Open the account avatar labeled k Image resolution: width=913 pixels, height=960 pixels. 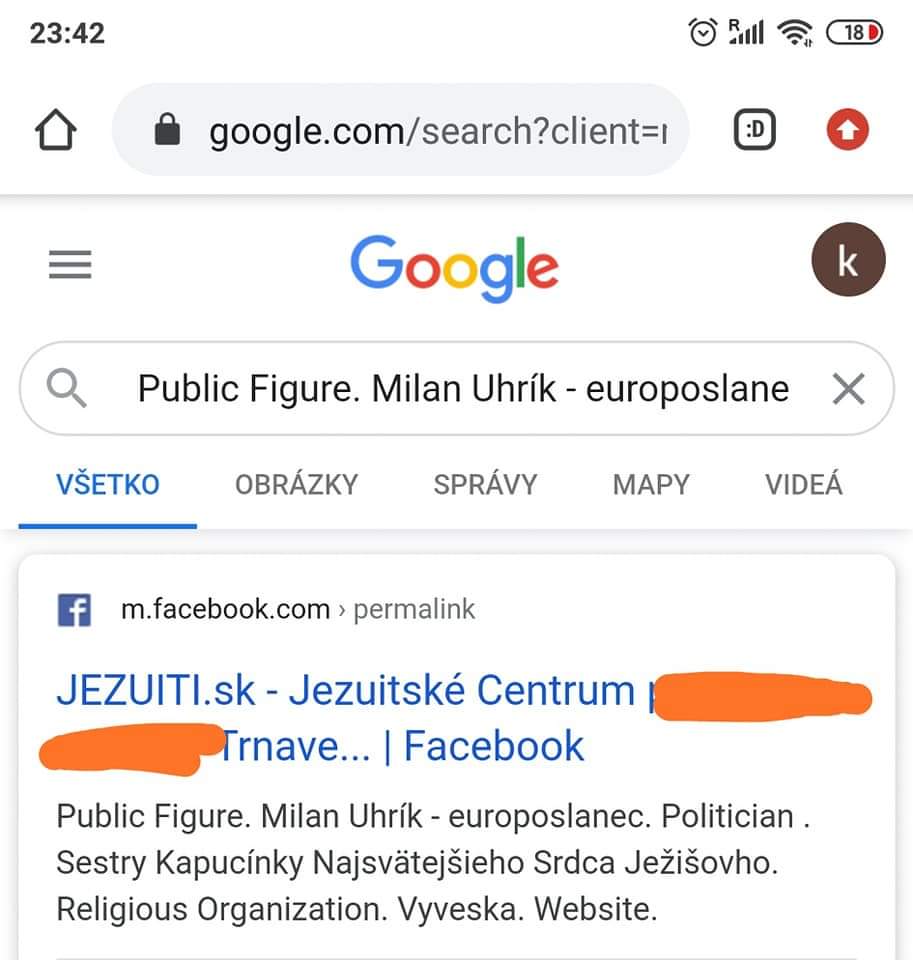pos(847,260)
